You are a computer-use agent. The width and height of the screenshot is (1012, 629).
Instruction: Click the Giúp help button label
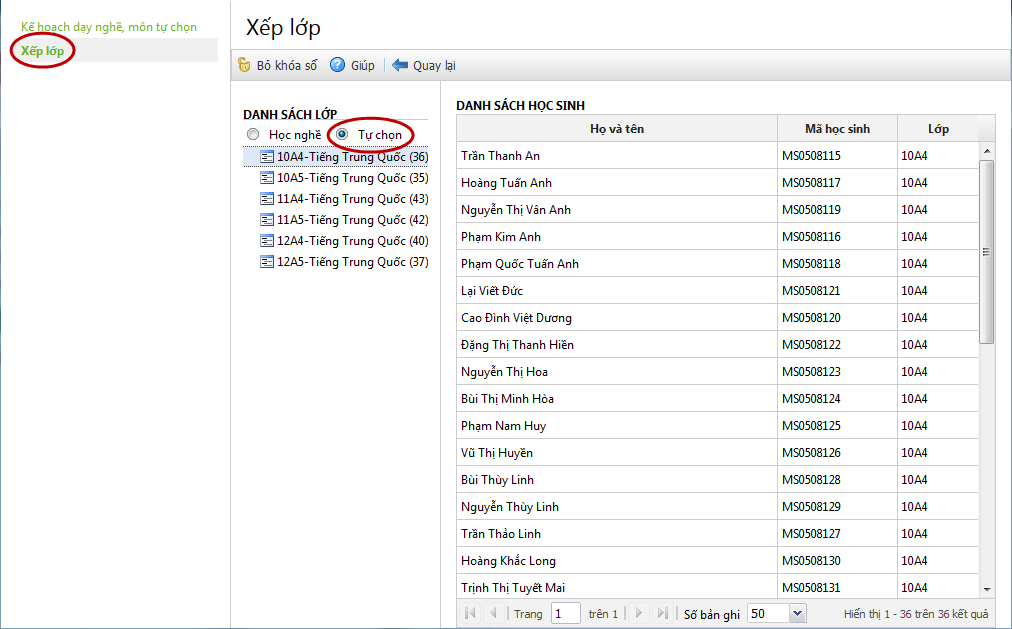(x=363, y=65)
